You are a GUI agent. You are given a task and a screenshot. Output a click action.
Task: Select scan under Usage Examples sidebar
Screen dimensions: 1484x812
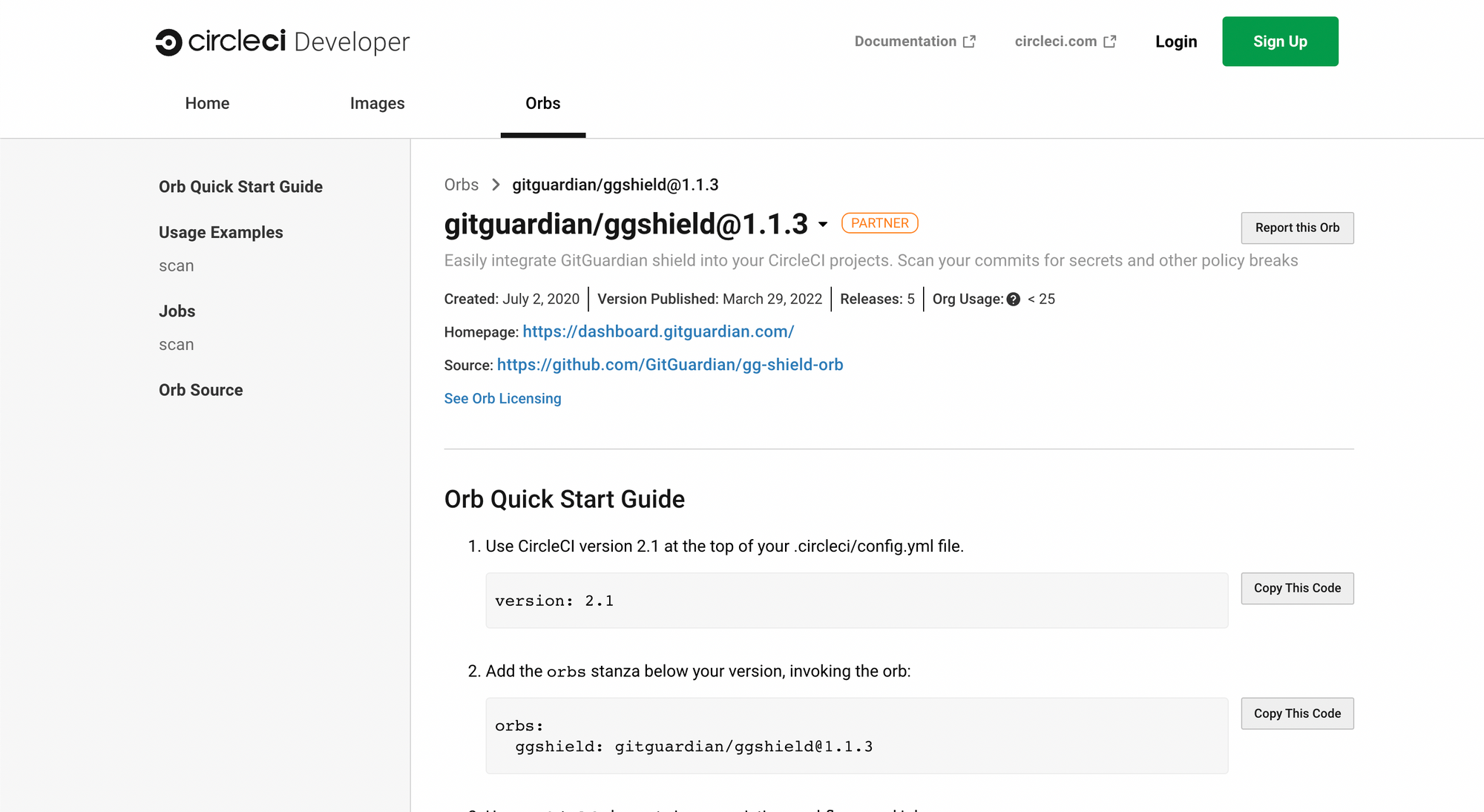coord(176,266)
